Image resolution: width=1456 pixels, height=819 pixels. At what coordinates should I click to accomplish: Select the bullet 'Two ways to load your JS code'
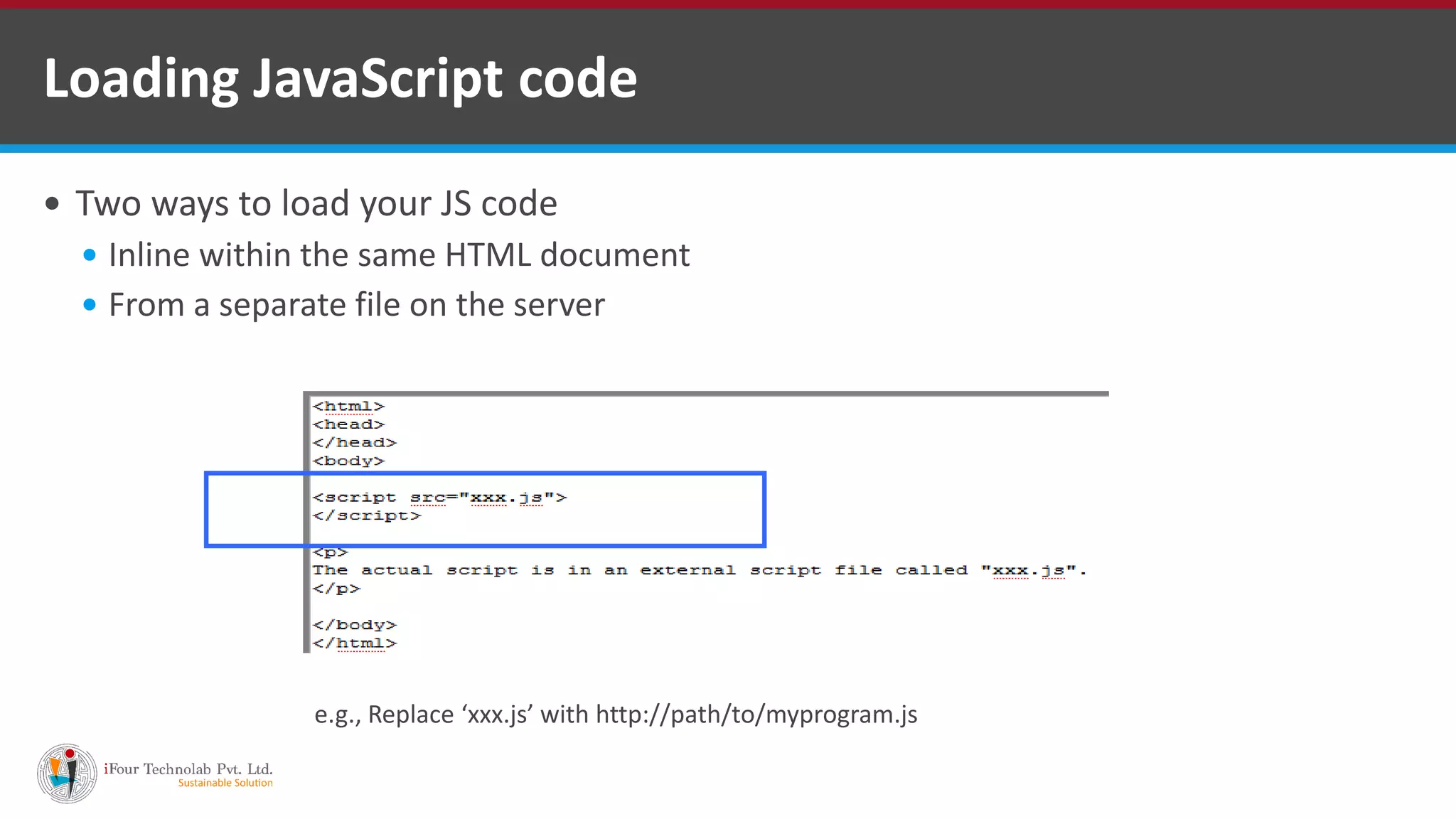click(x=316, y=203)
